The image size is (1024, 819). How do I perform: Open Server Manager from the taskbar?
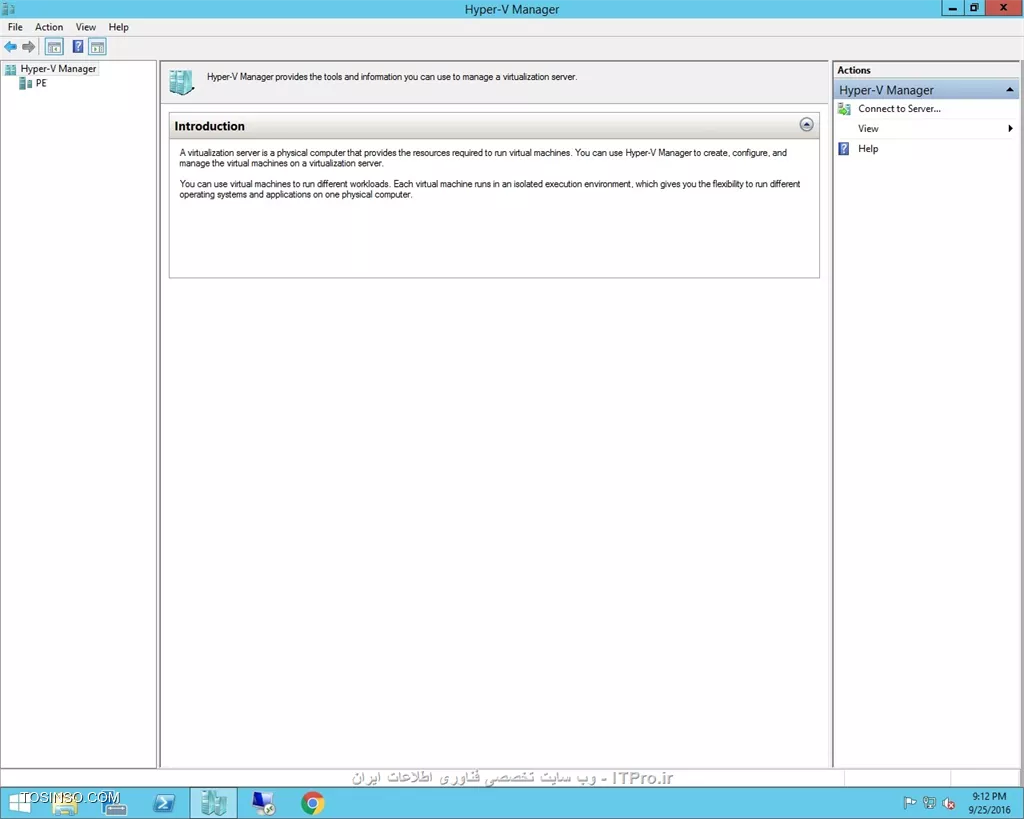(114, 803)
